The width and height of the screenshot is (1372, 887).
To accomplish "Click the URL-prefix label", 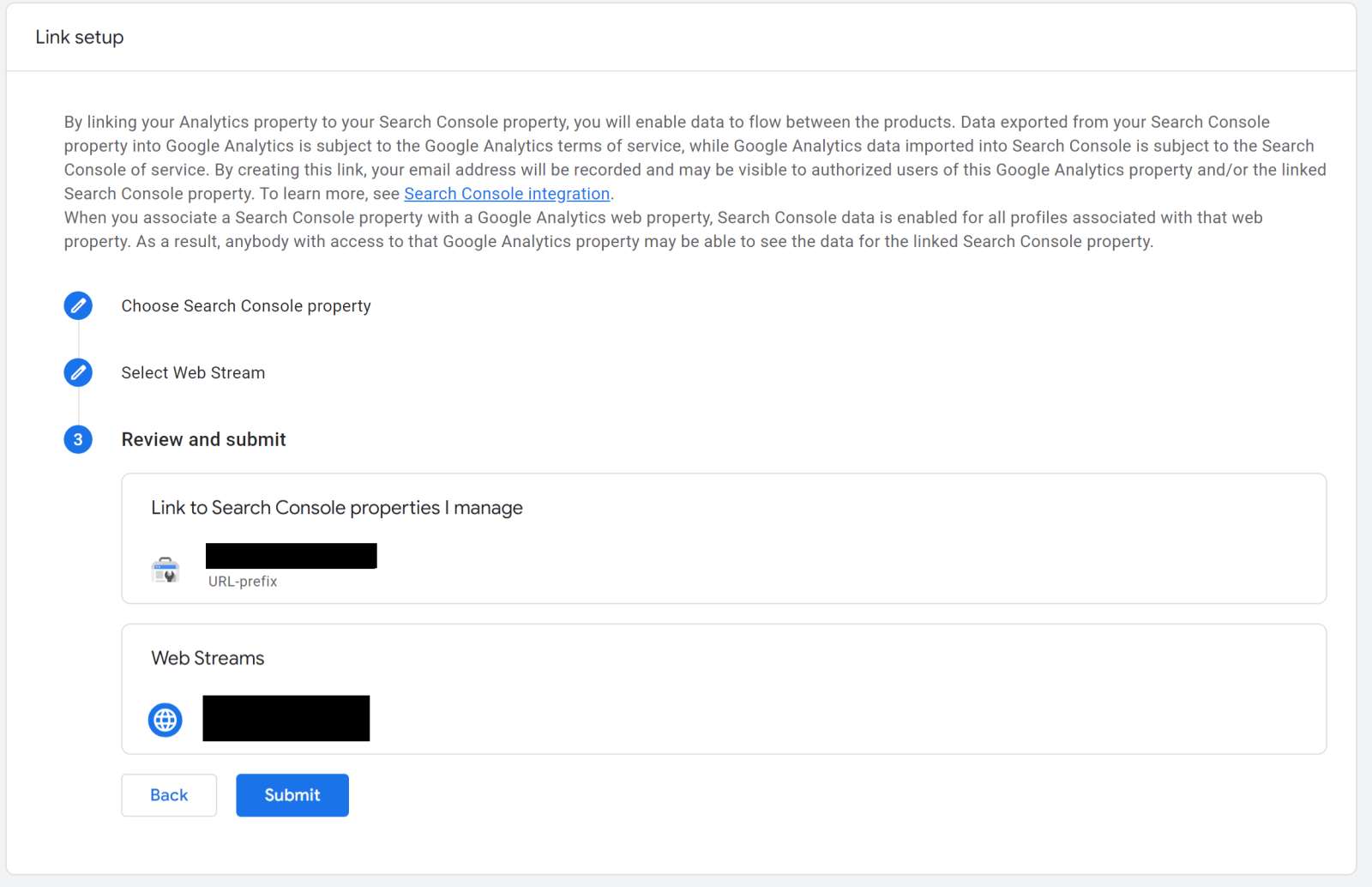I will coord(243,582).
